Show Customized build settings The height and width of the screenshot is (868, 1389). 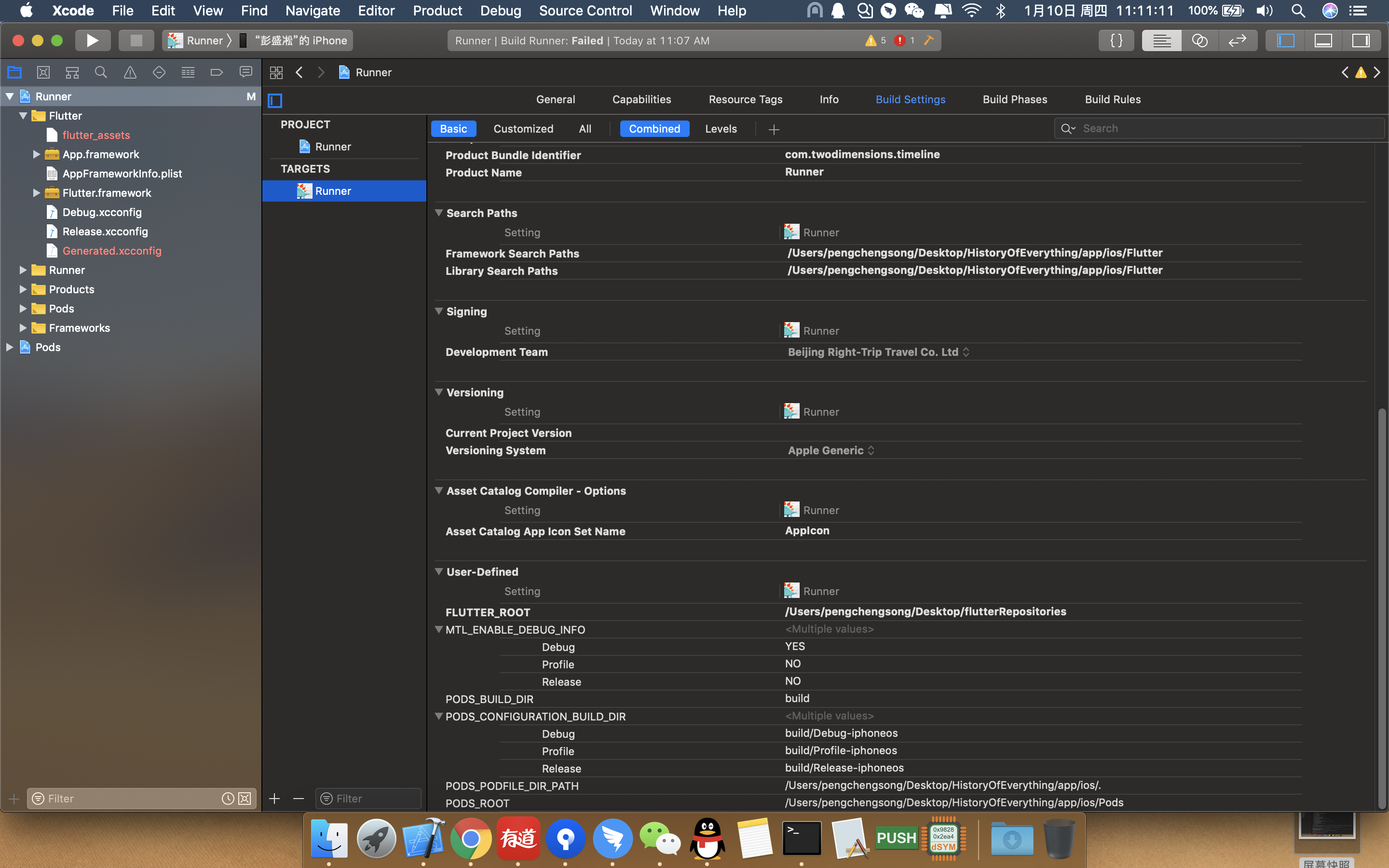tap(523, 129)
